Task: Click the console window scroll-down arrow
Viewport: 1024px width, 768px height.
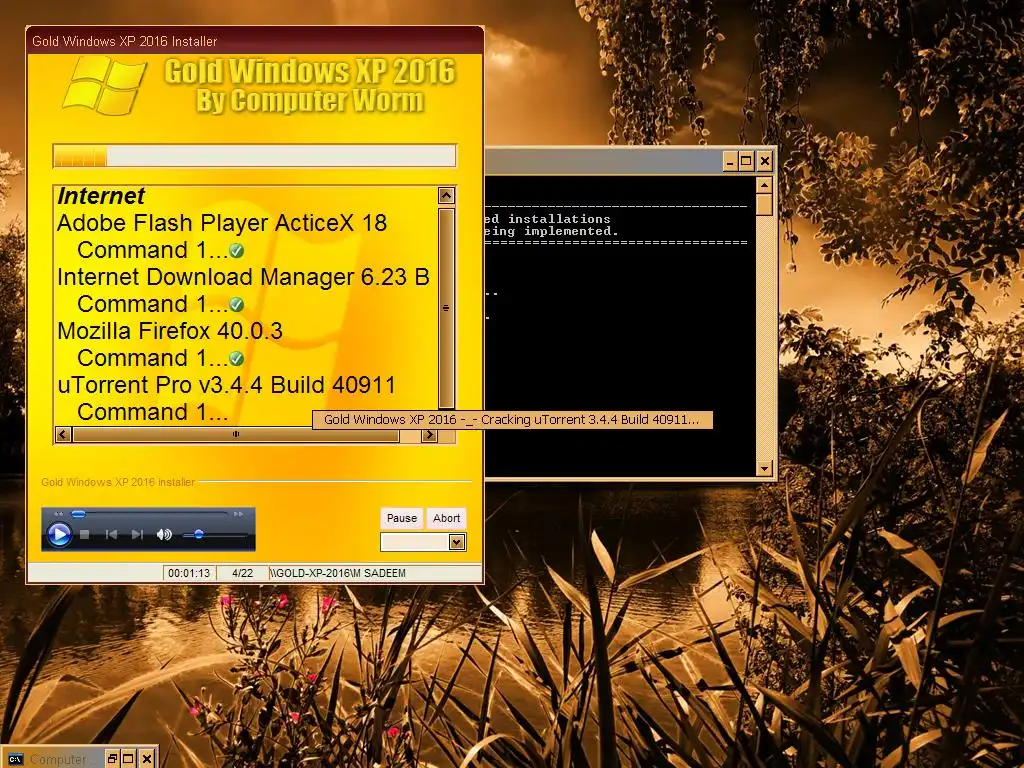Action: coord(764,468)
